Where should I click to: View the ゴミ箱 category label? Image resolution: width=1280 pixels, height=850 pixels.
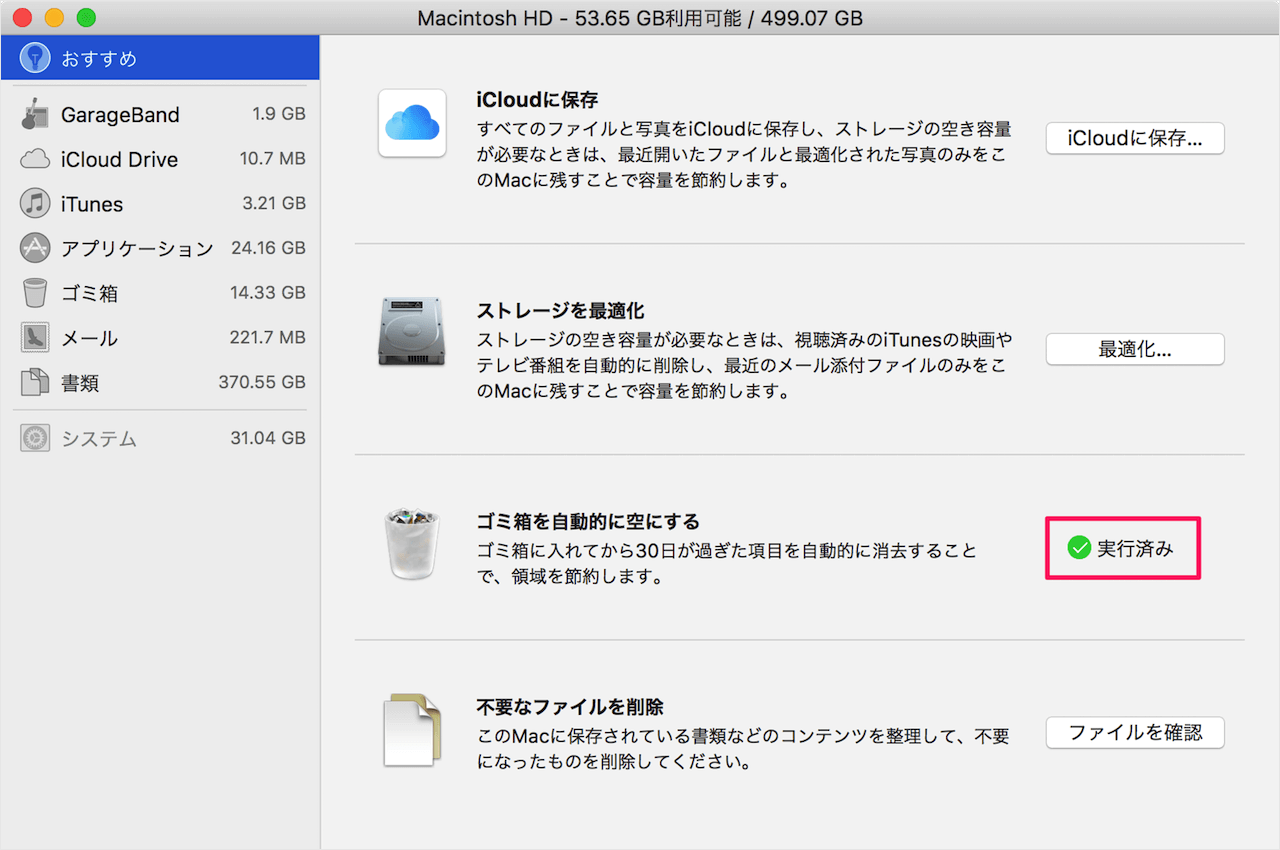point(89,294)
